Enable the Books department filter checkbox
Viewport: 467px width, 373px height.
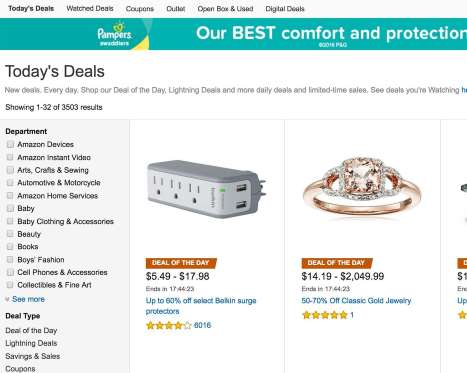click(10, 246)
